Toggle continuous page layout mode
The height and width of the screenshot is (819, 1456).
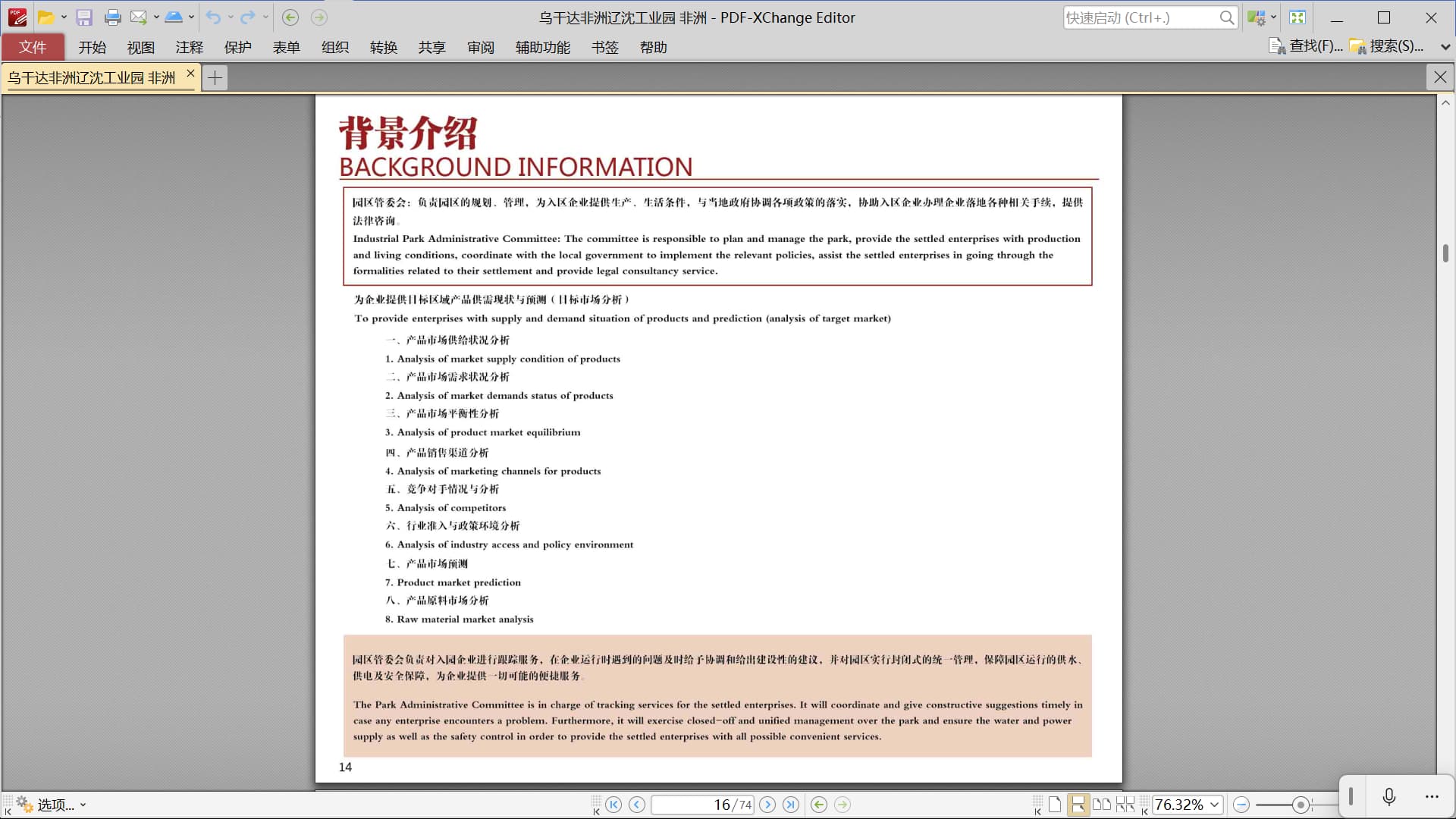[x=1078, y=805]
